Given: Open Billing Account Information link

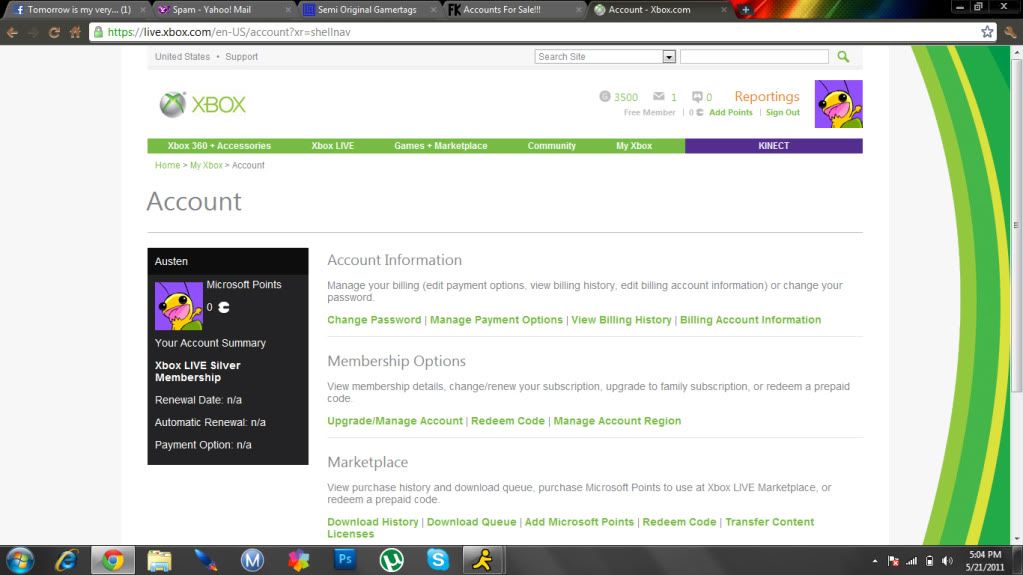Looking at the screenshot, I should pos(751,320).
